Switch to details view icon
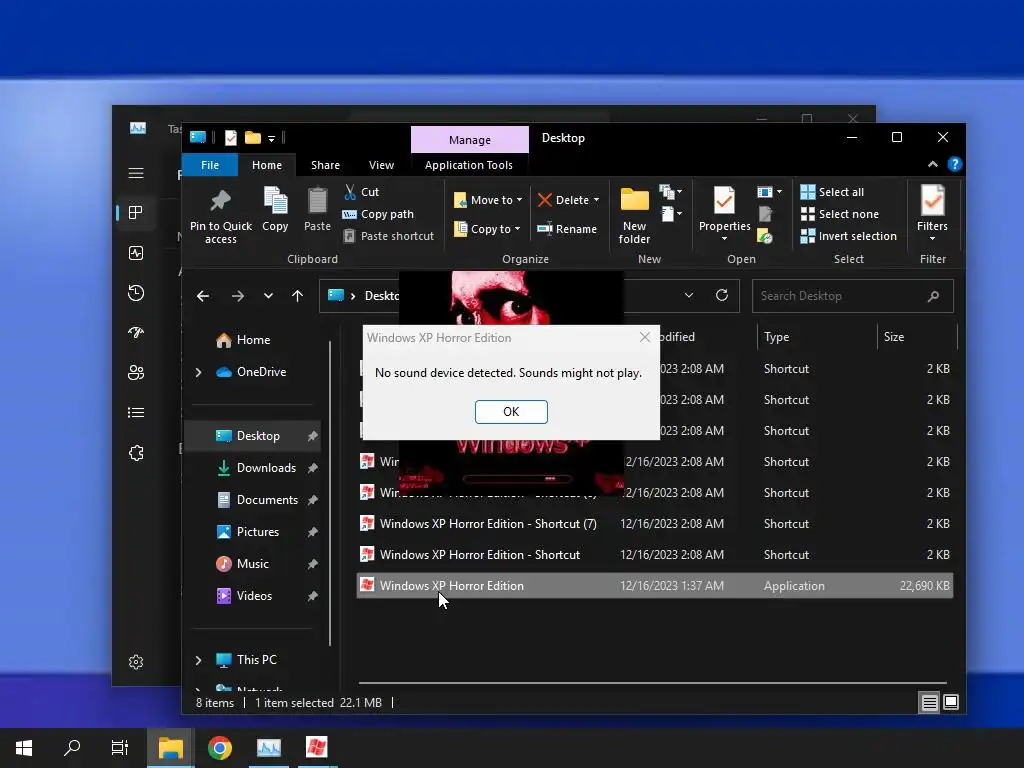Viewport: 1024px width, 768px height. [929, 703]
